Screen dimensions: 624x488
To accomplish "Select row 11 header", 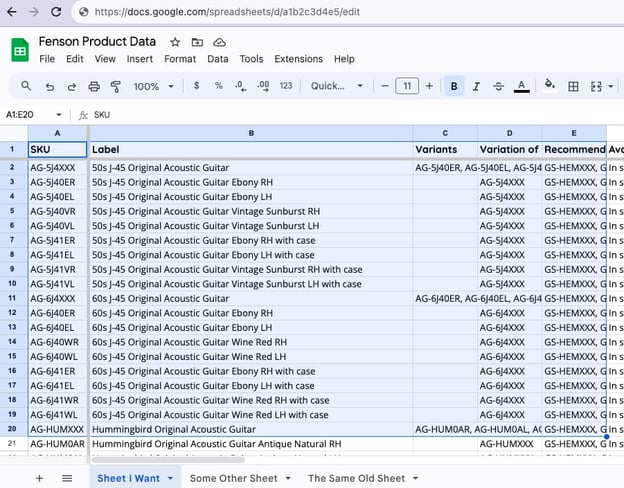I will (x=12, y=298).
